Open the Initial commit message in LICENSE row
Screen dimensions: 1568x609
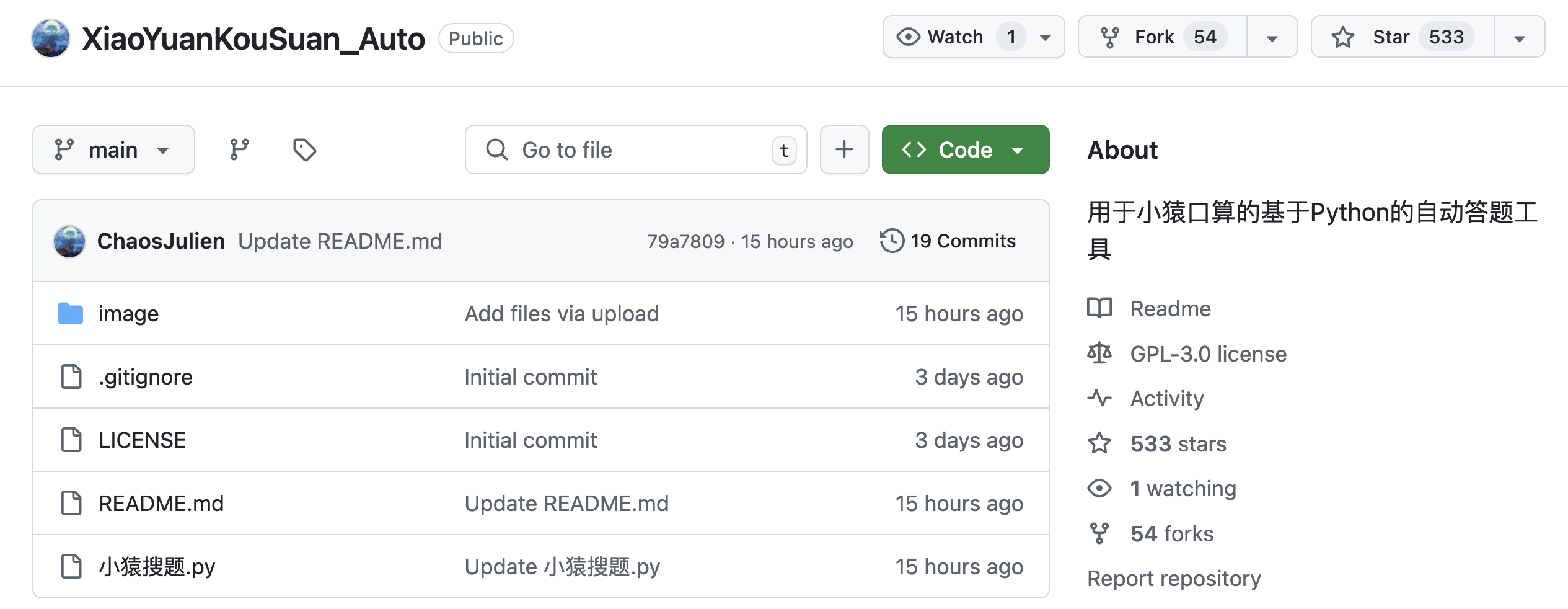[531, 440]
